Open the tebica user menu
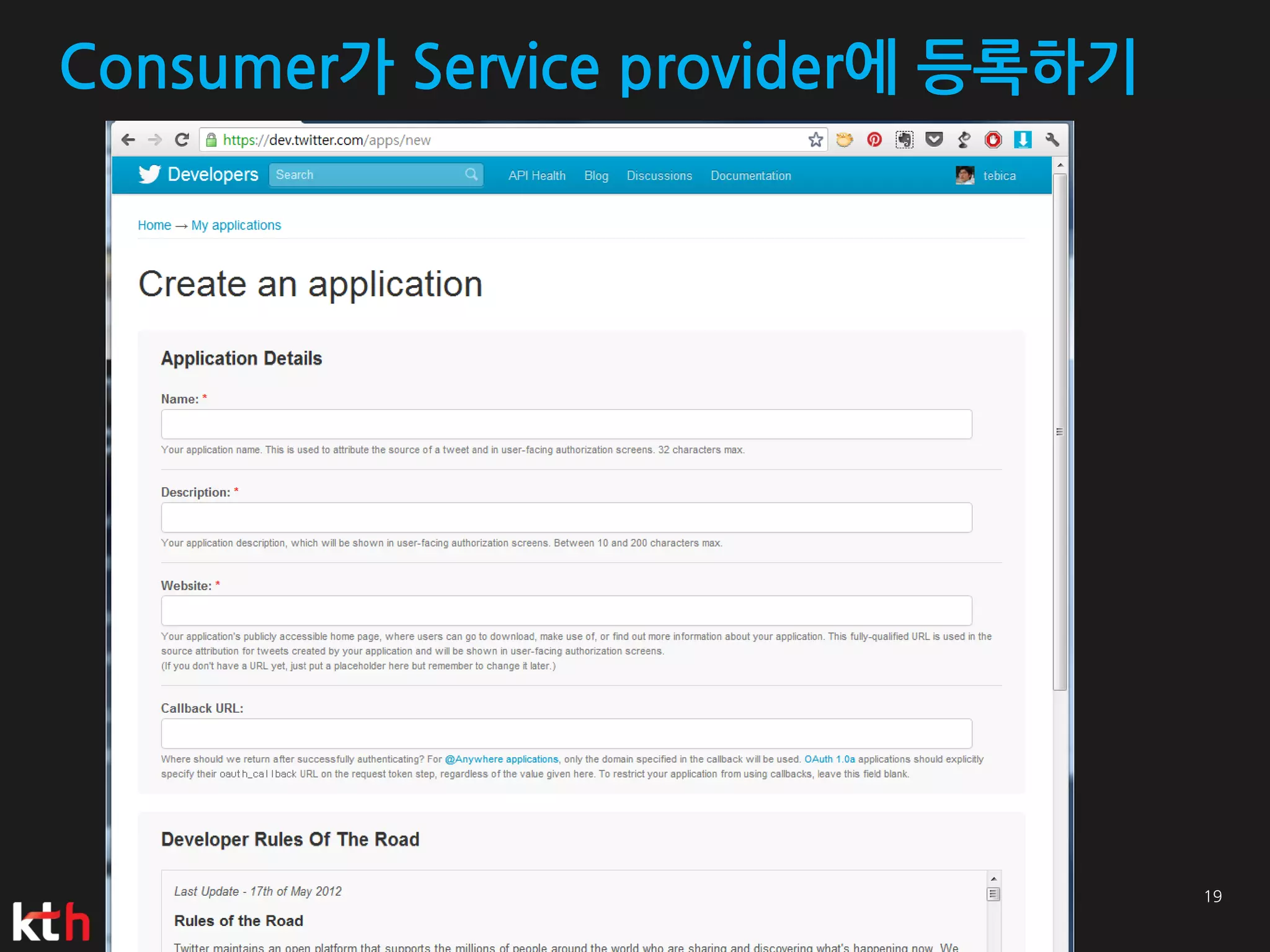The height and width of the screenshot is (952, 1270). (x=1000, y=176)
